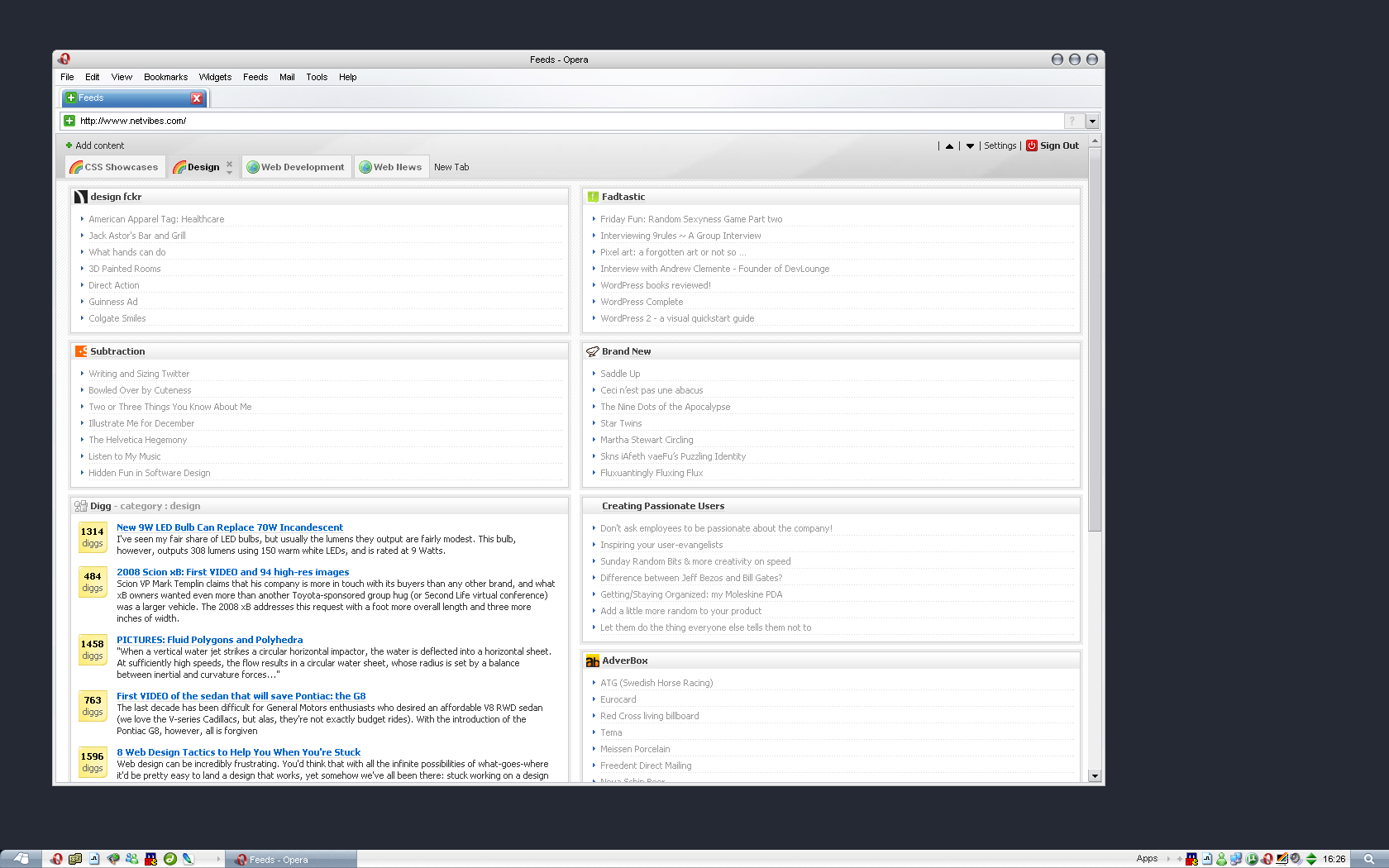Click the AdverBox ab icon
This screenshot has width=1389, height=868.
click(593, 661)
